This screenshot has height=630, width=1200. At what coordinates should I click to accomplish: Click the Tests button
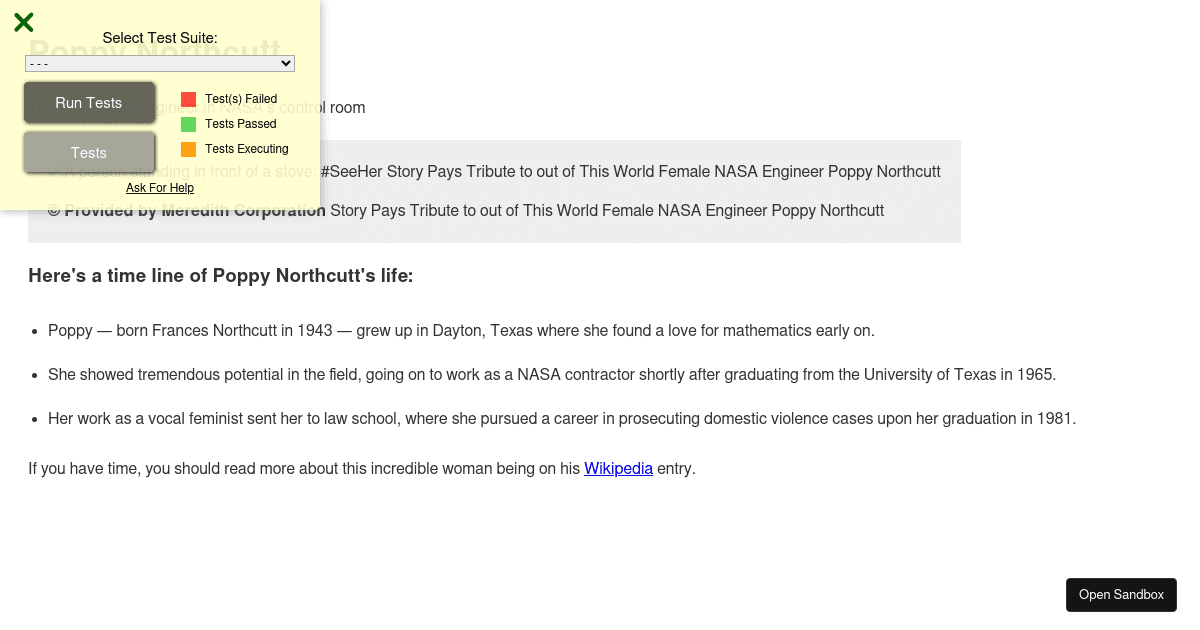89,153
